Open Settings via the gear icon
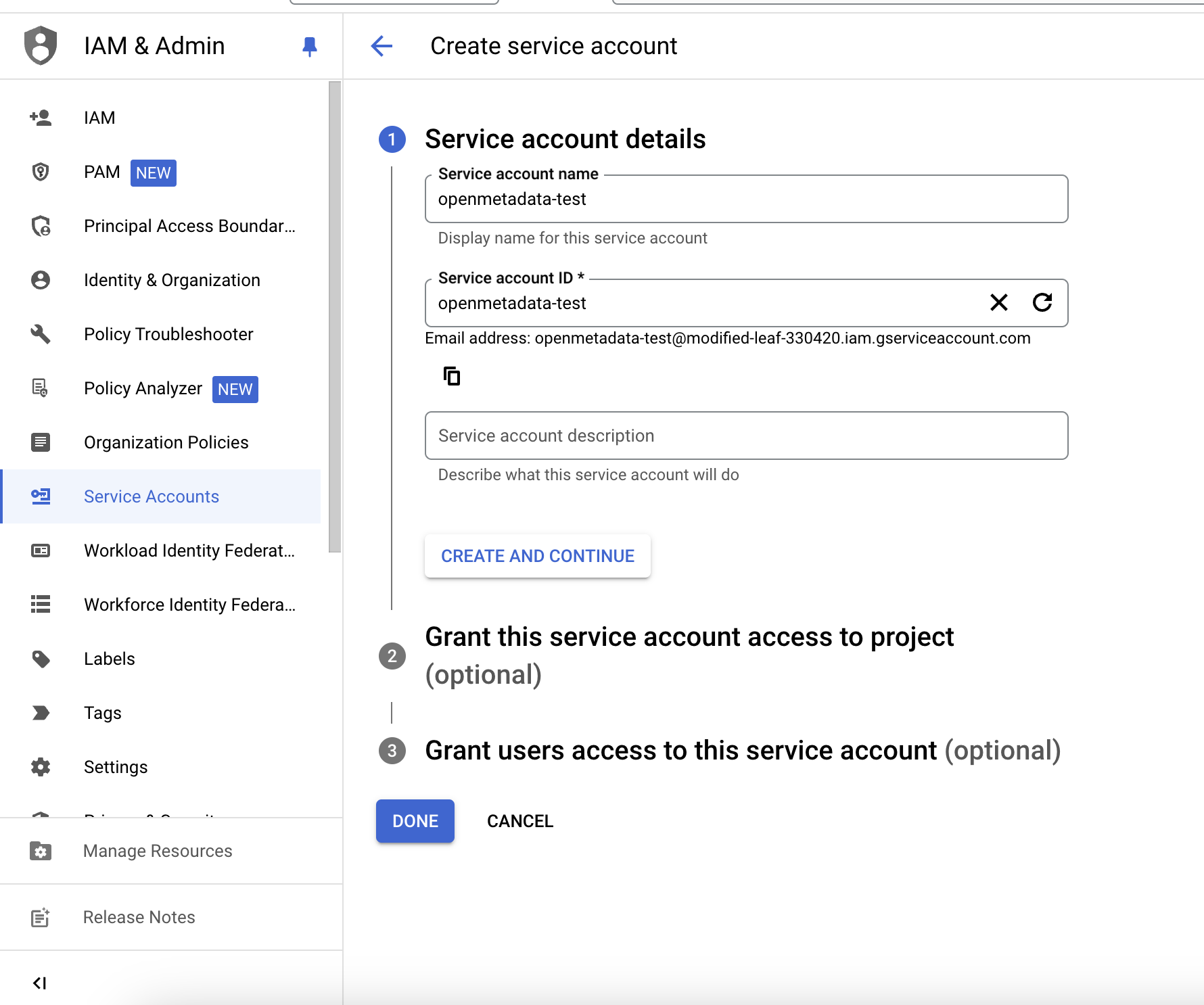 41,766
